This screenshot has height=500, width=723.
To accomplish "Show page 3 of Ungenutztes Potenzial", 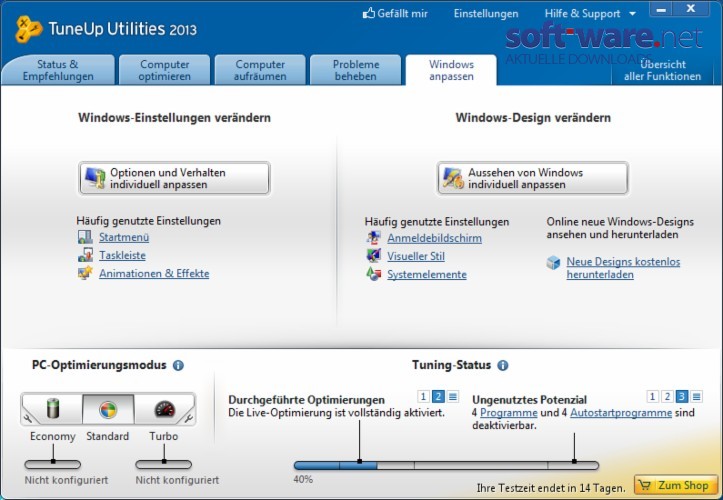I will (682, 396).
